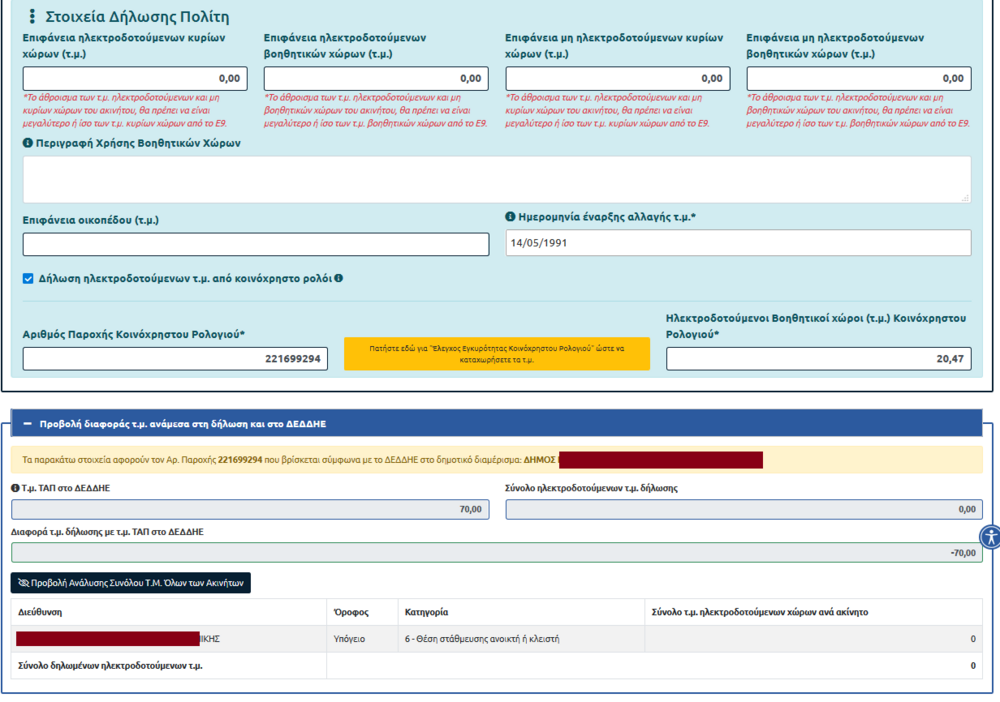The width and height of the screenshot is (1000, 702).
Task: Click the Επιφάνεια ηλεκτροδοτούμενων κυρίων χώρων field
Action: click(135, 79)
